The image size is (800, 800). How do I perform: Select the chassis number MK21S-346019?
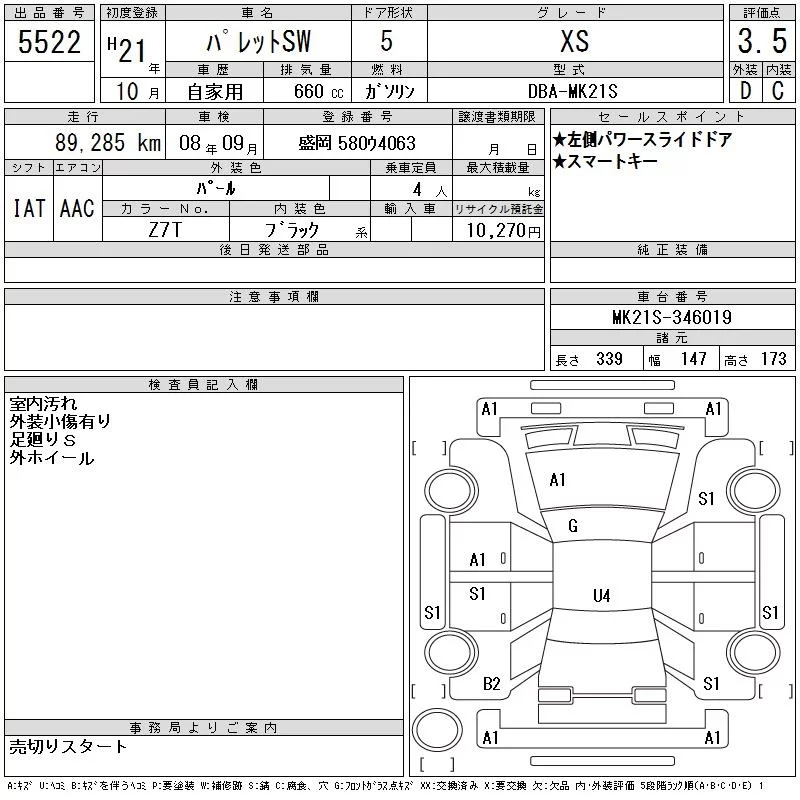click(672, 317)
